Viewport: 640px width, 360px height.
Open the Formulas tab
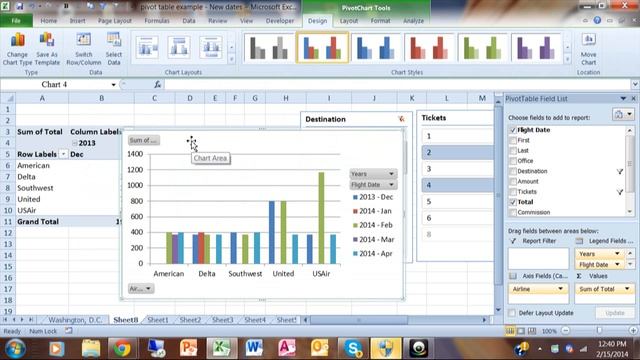tap(157, 20)
